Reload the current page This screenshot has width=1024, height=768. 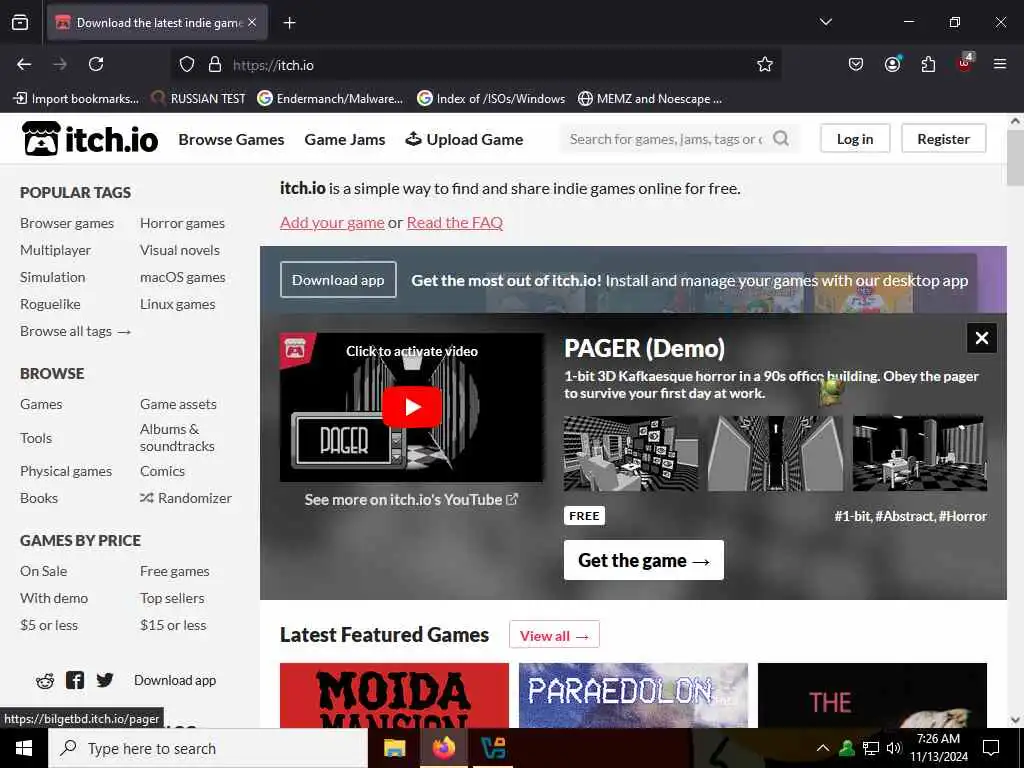coord(96,64)
